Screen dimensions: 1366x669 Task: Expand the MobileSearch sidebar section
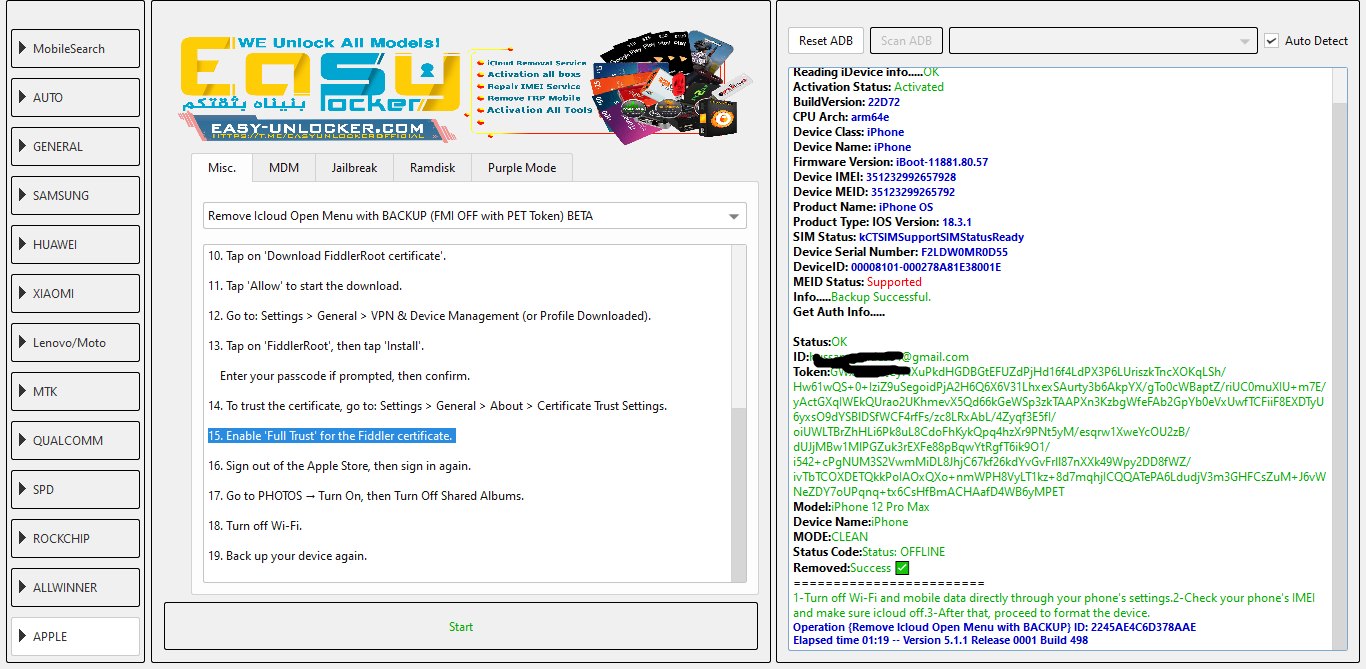tap(75, 48)
